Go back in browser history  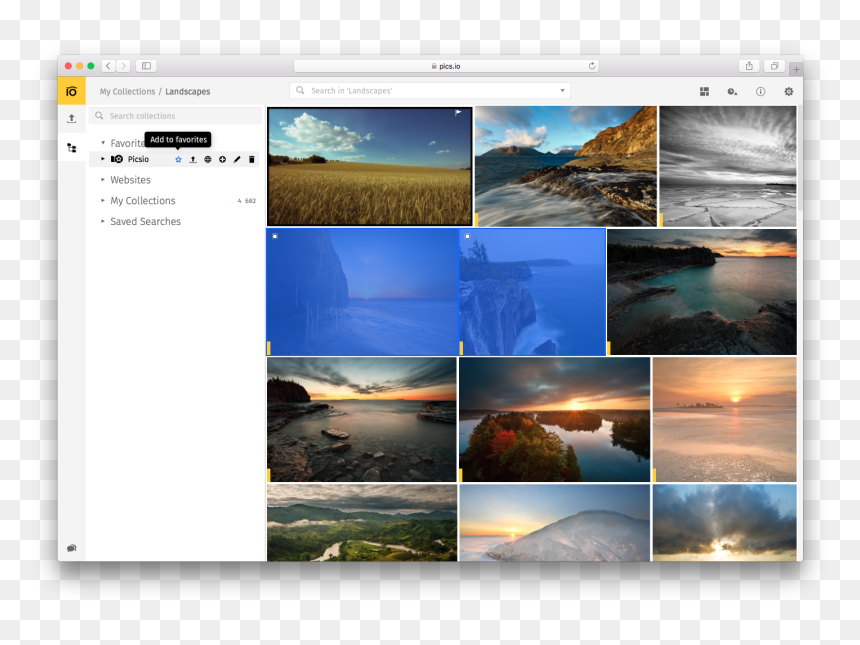(109, 66)
